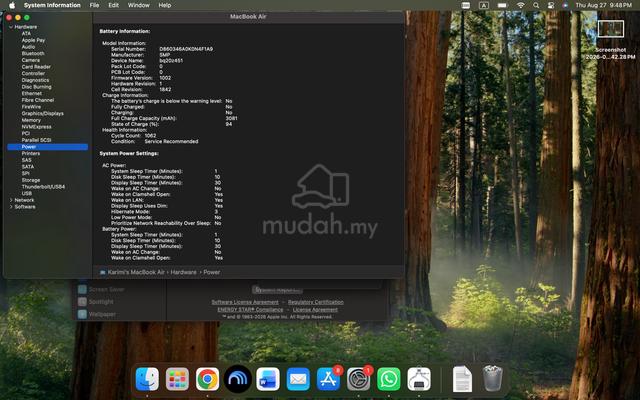The width and height of the screenshot is (640, 400).
Task: Select Thunderbolt/USB4 in the sidebar
Action: (x=43, y=187)
